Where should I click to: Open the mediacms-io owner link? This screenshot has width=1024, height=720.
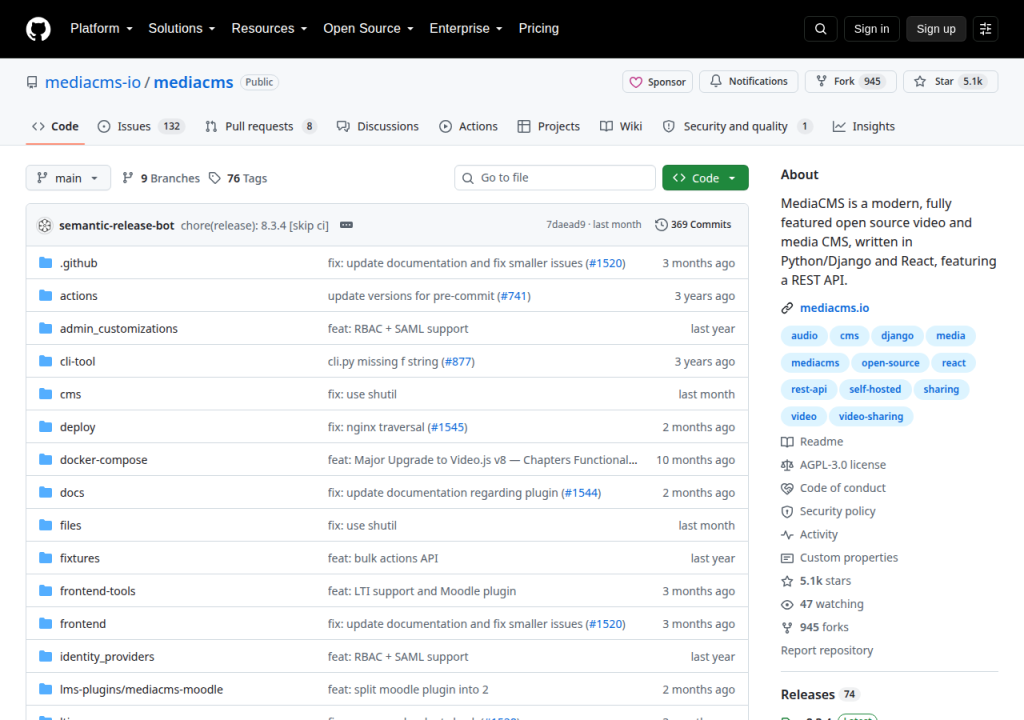coord(93,82)
